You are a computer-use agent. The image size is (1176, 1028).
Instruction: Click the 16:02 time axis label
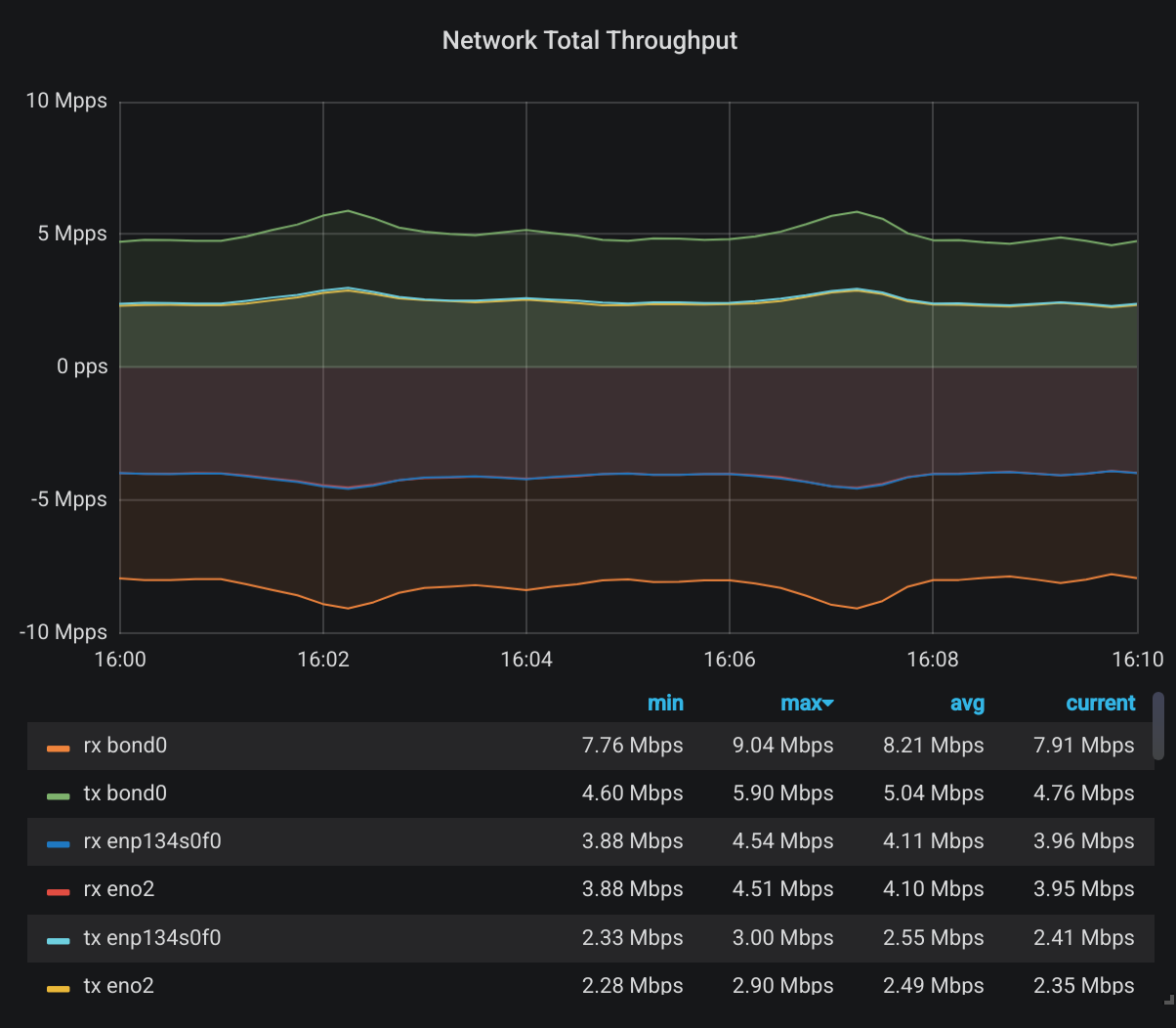point(323,659)
